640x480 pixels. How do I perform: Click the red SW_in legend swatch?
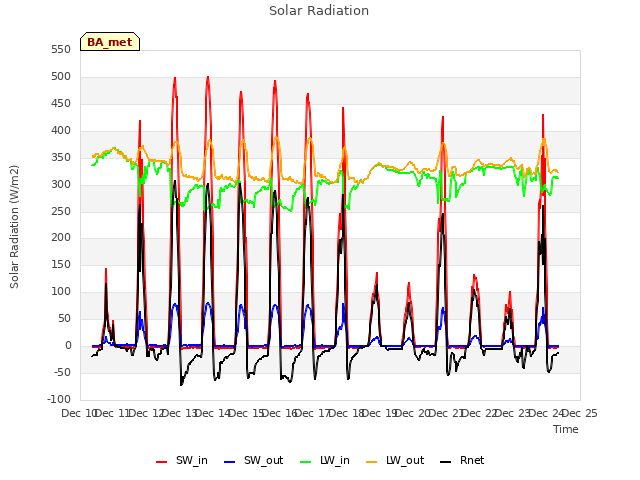tap(162, 462)
